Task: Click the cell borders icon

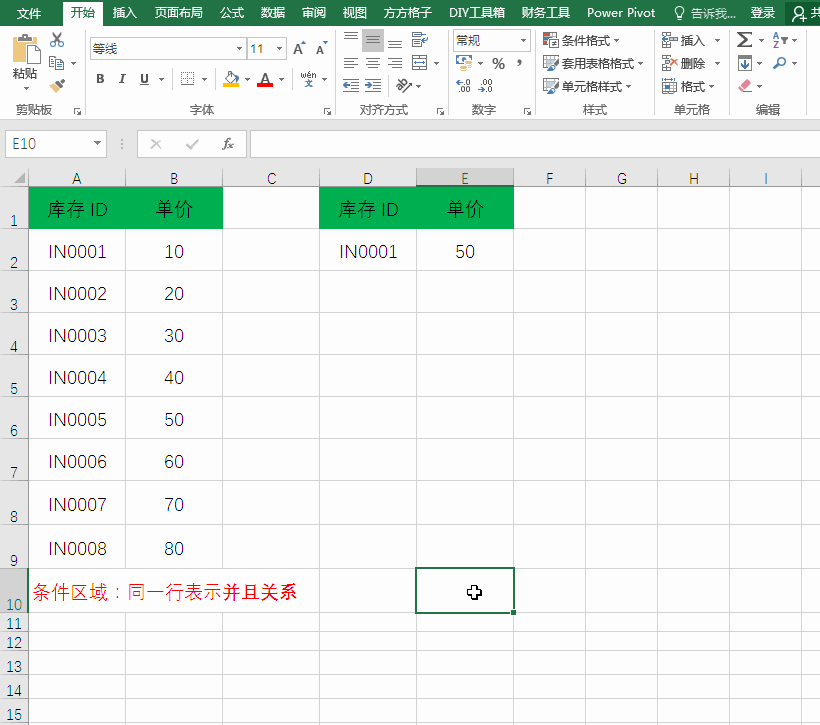Action: (187, 79)
